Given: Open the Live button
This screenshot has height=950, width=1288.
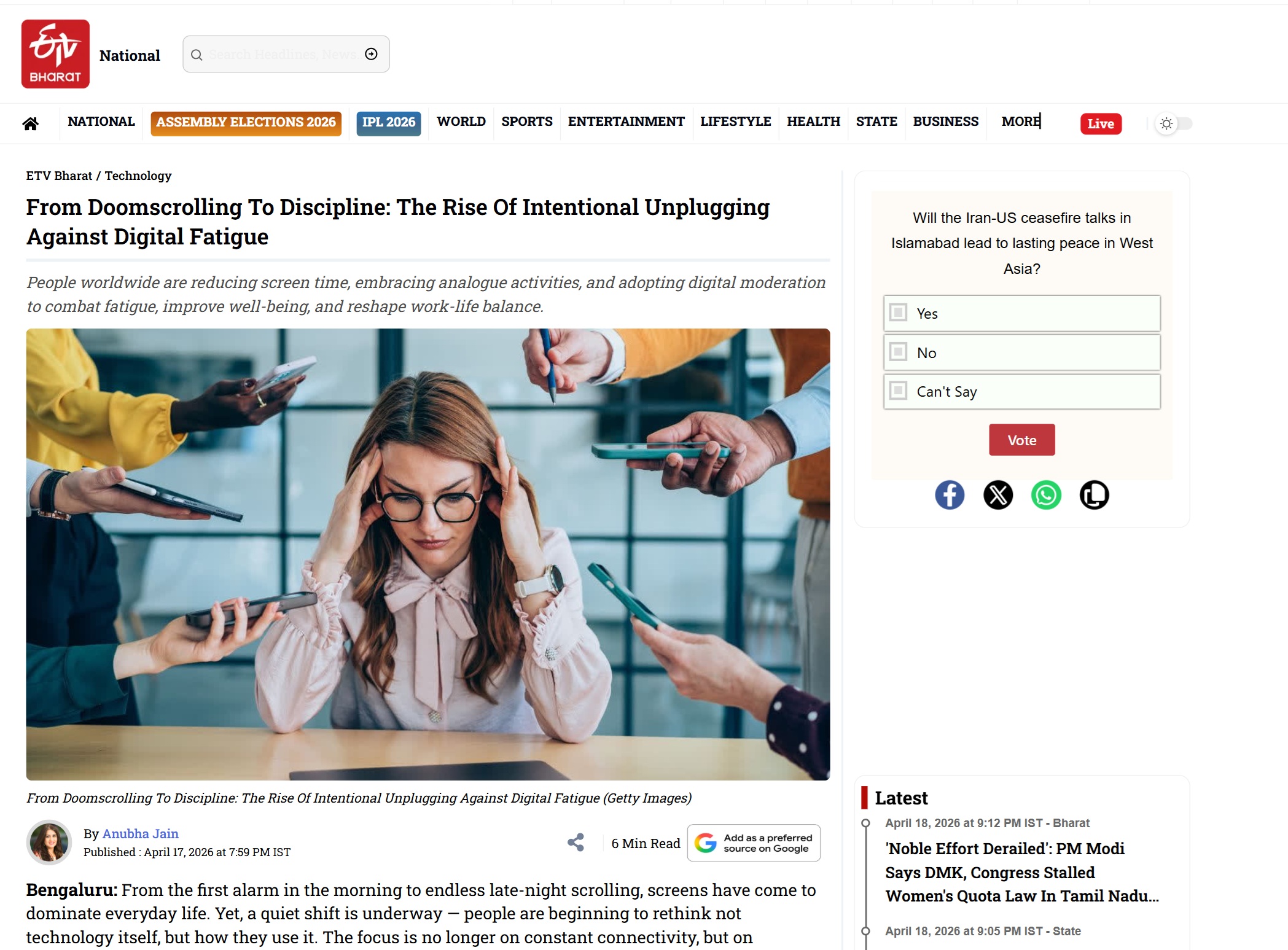Looking at the screenshot, I should [1101, 123].
